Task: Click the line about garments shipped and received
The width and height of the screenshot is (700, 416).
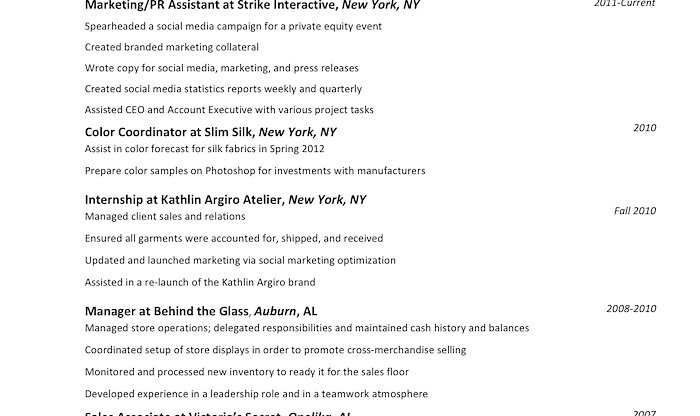Action: tap(234, 238)
